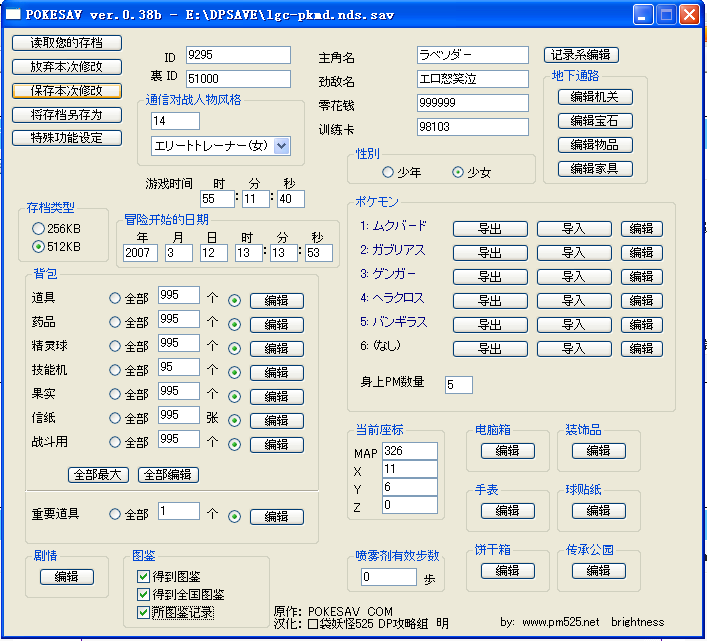The width and height of the screenshot is (707, 641).
Task: Click 编辑家具 underground button
Action: coord(595,169)
